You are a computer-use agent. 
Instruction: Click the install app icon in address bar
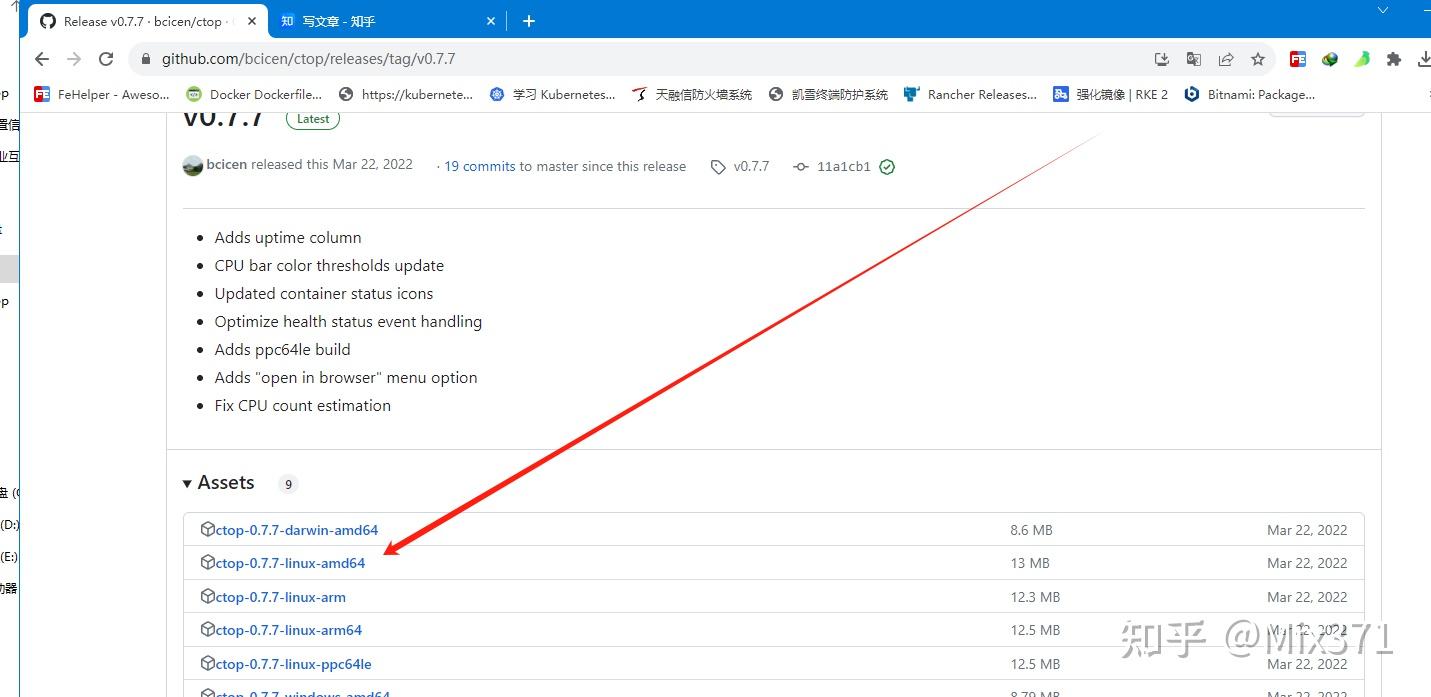[x=1161, y=59]
